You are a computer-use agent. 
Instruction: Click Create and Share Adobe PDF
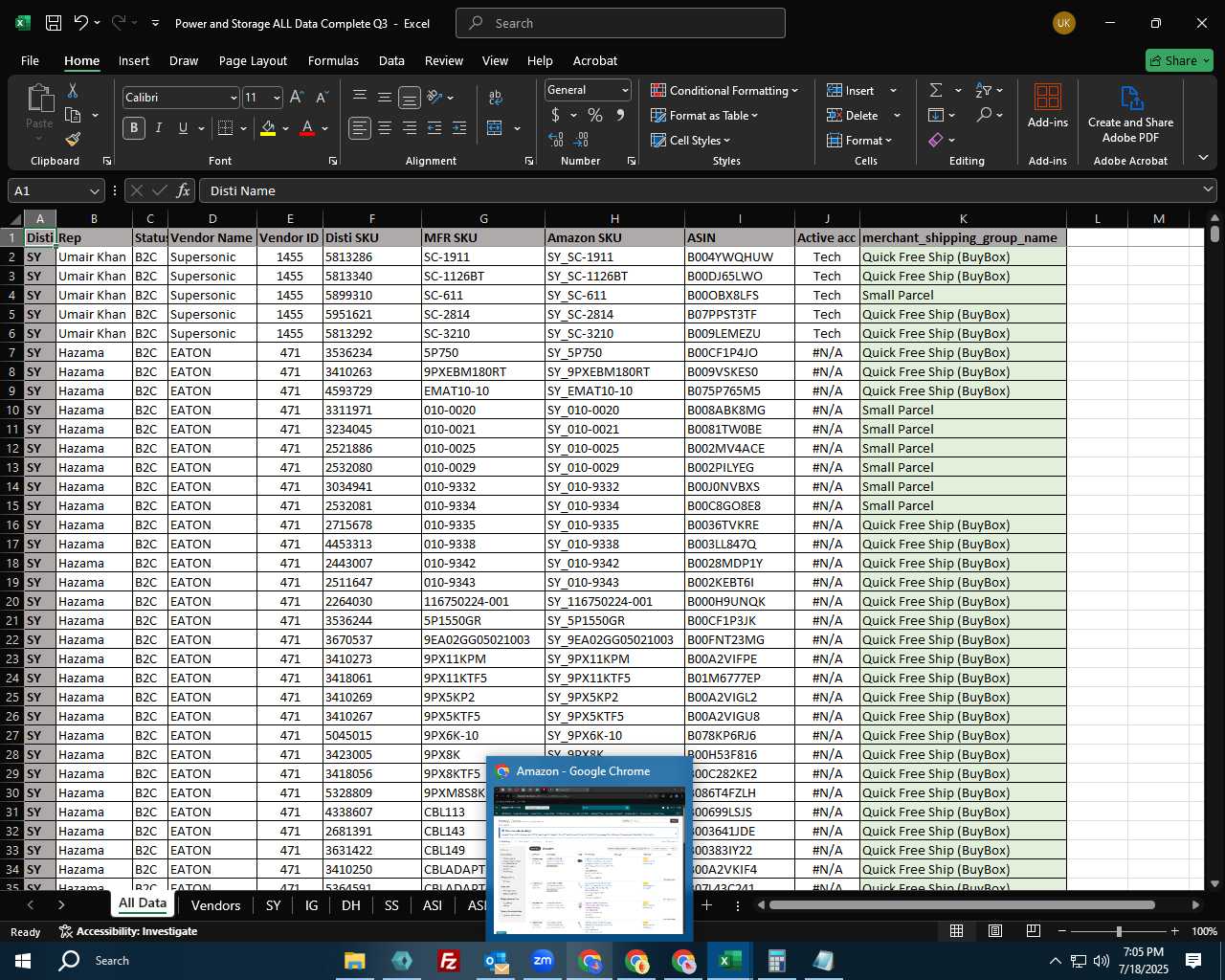tap(1130, 113)
